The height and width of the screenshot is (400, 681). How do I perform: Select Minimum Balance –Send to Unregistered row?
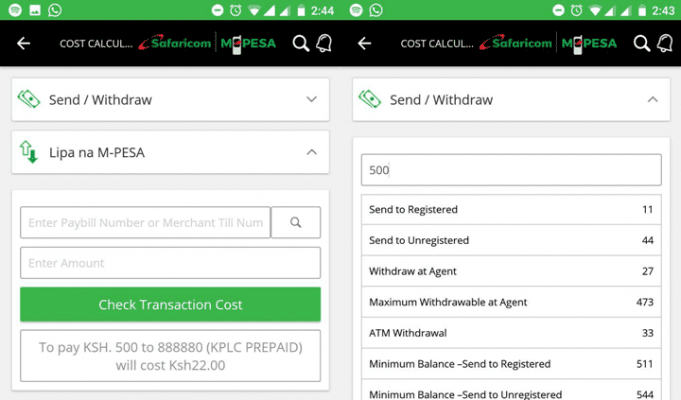[x=511, y=391]
